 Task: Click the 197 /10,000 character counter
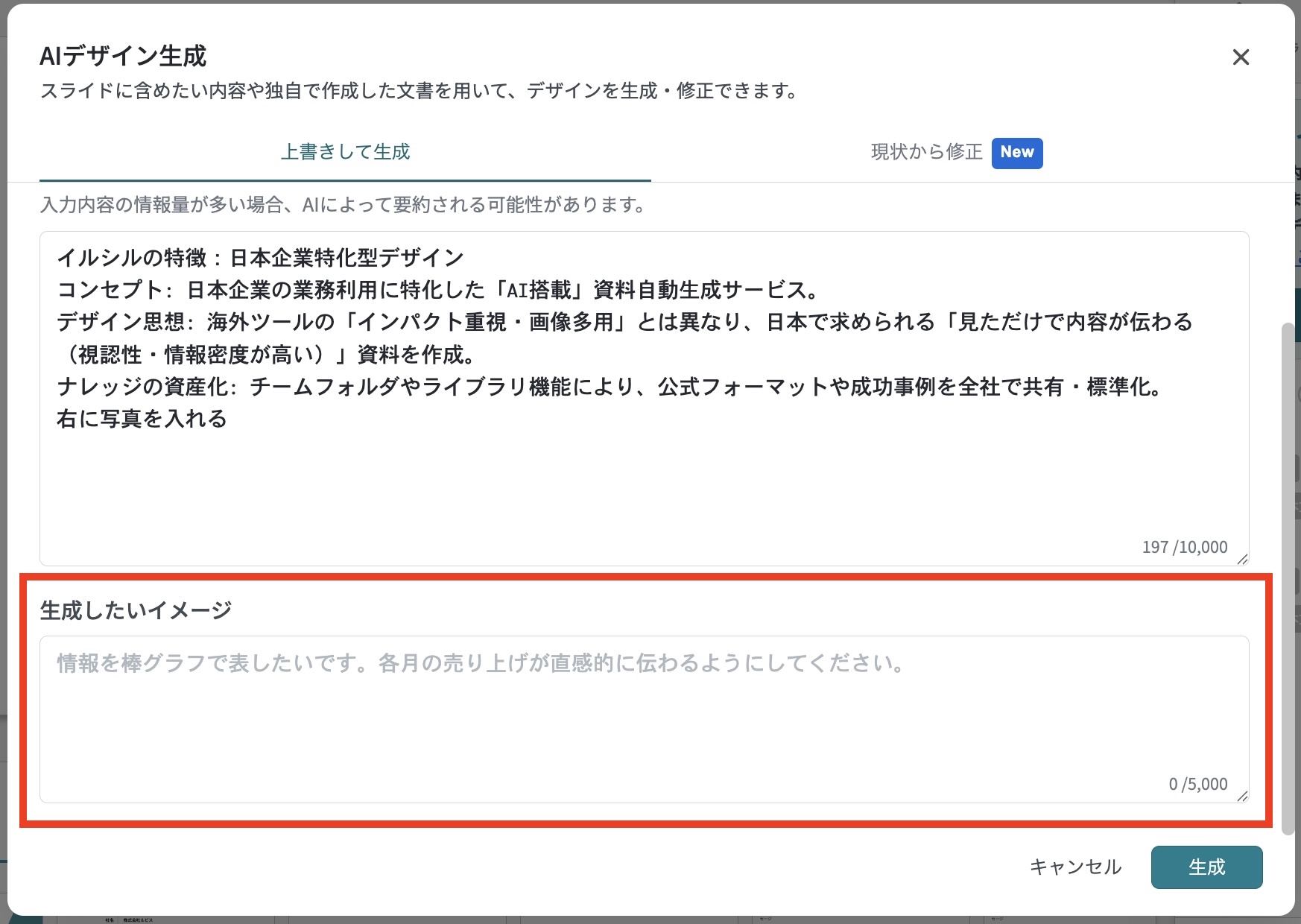point(1185,548)
